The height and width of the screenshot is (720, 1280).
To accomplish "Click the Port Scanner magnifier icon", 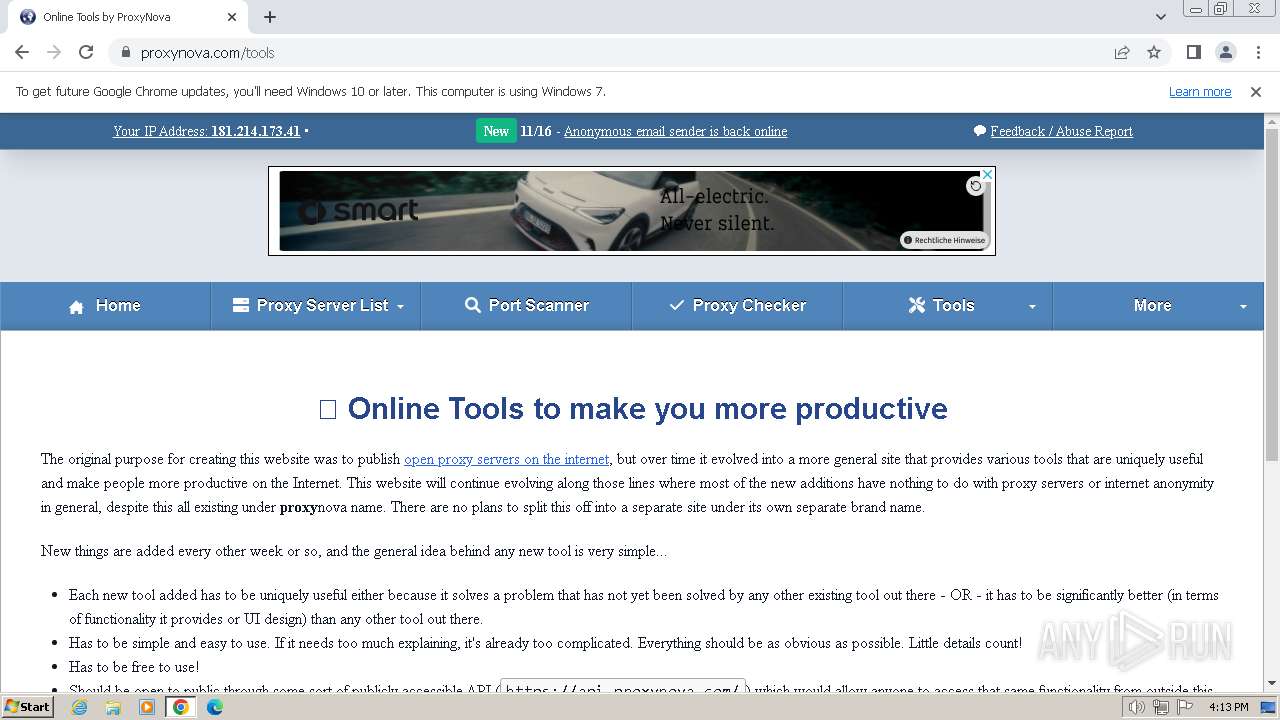I will coord(473,305).
